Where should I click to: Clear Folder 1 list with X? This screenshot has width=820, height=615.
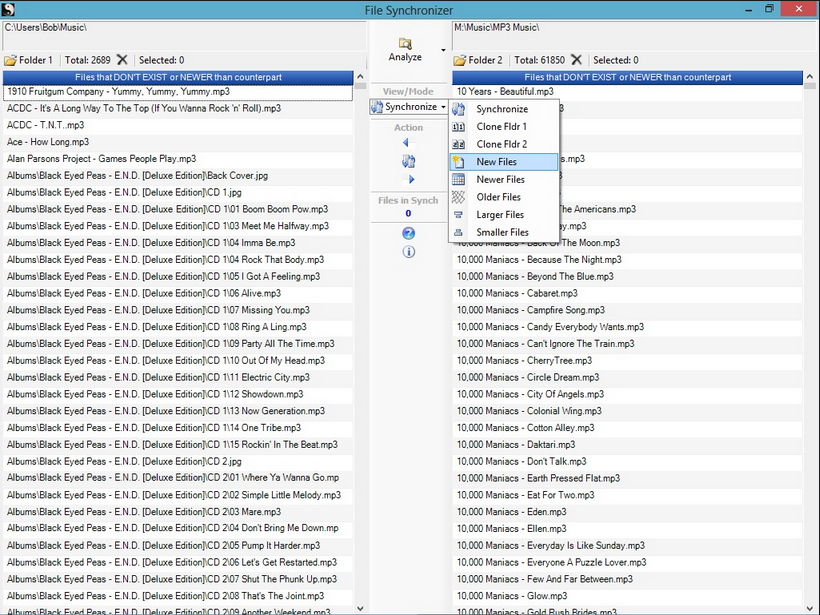(122, 60)
